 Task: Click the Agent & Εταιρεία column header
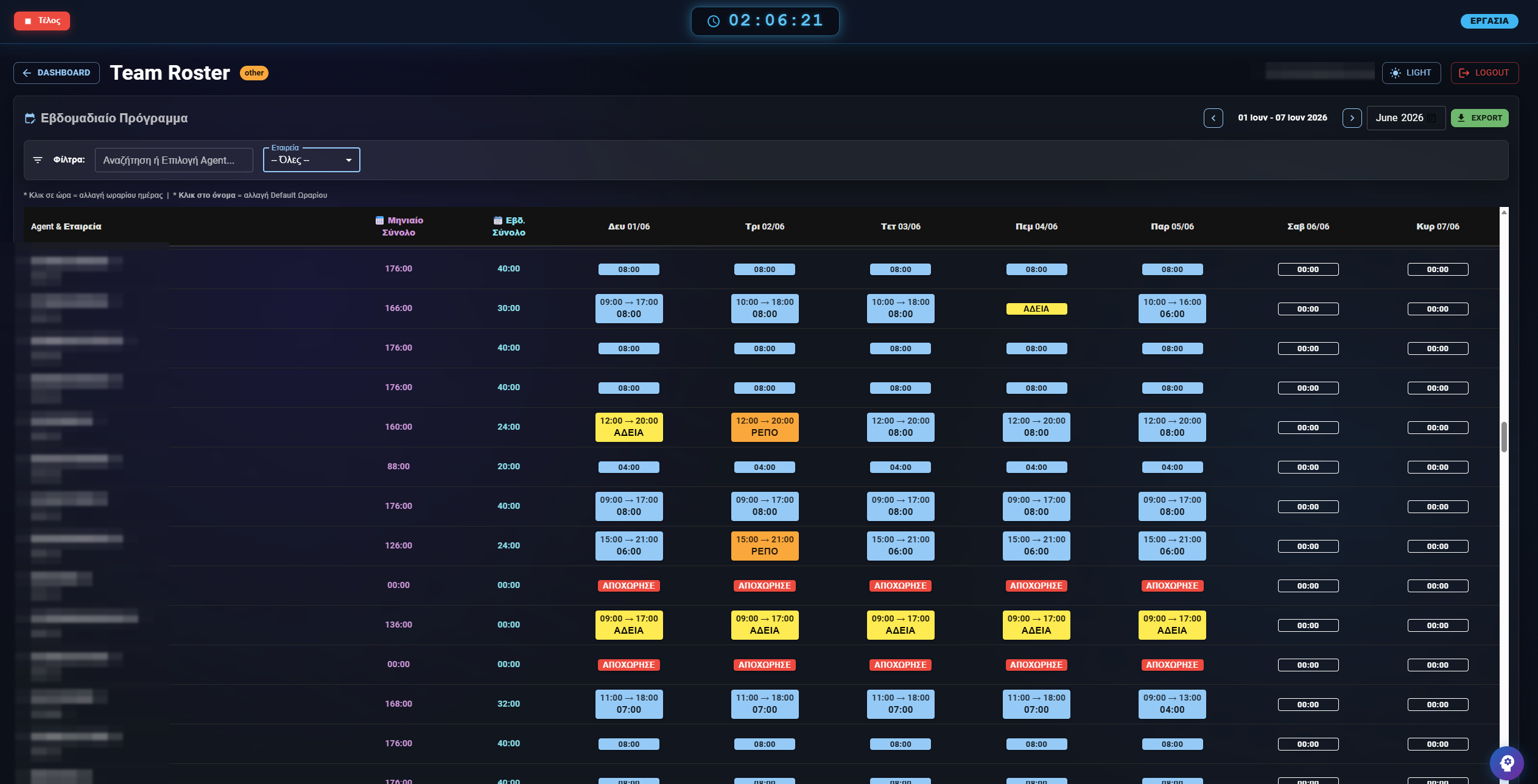pos(66,226)
